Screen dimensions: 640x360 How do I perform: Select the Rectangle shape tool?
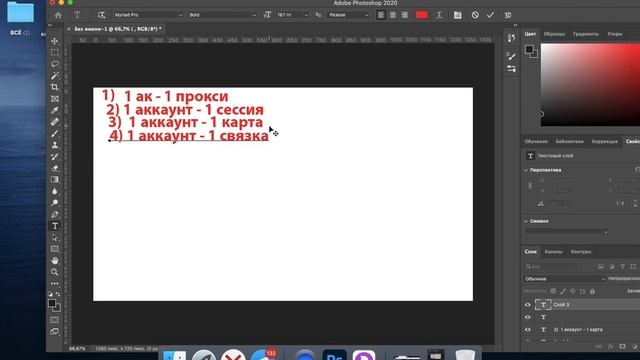pyautogui.click(x=54, y=249)
